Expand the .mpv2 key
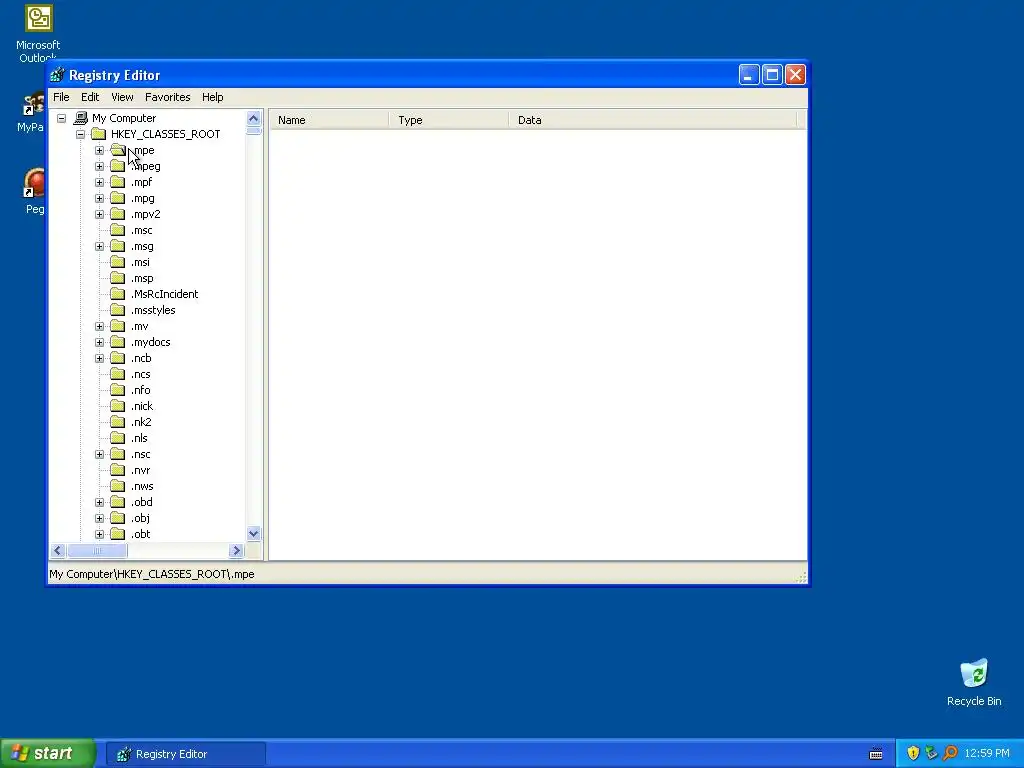The height and width of the screenshot is (768, 1024). tap(99, 214)
